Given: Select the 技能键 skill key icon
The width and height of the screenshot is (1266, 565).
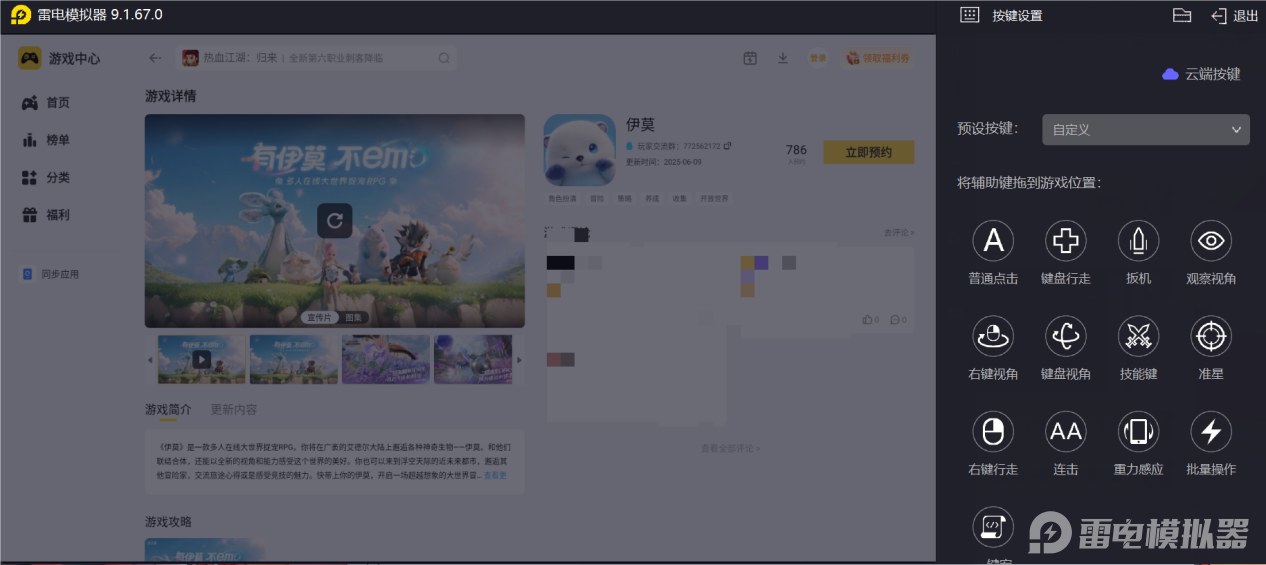Looking at the screenshot, I should pyautogui.click(x=1138, y=336).
